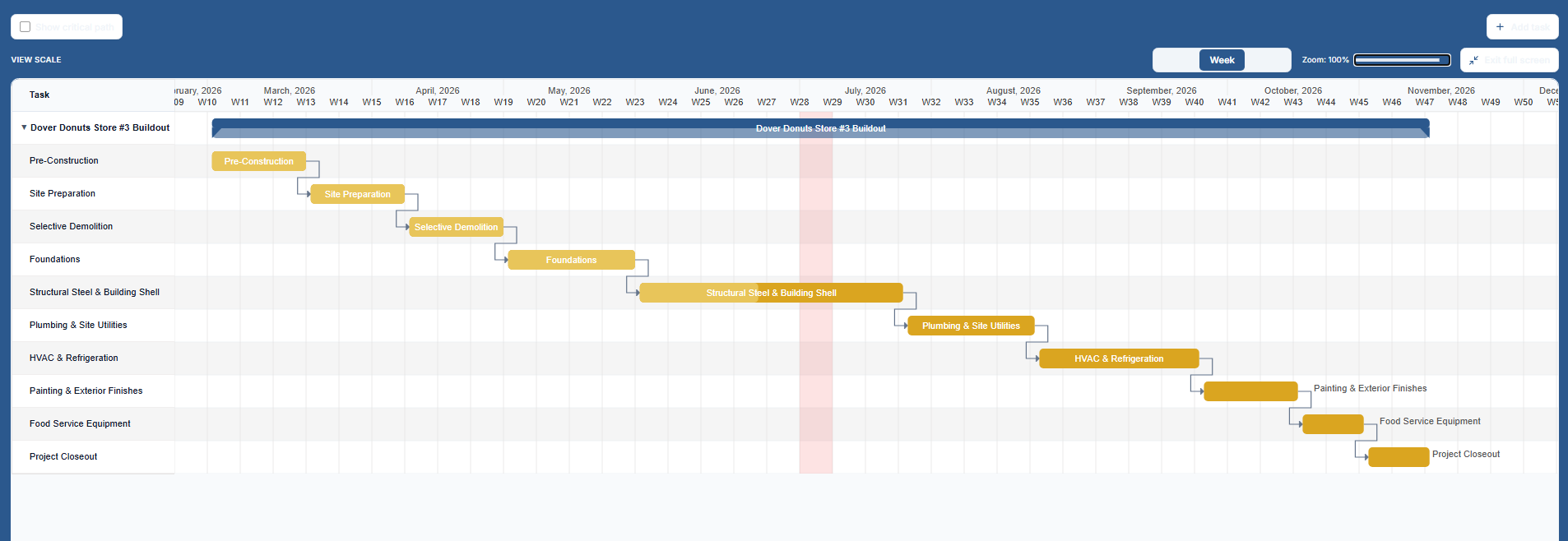Image resolution: width=1568 pixels, height=541 pixels.
Task: Click the Food Service Equipment label beside its bar
Action: coord(1430,421)
